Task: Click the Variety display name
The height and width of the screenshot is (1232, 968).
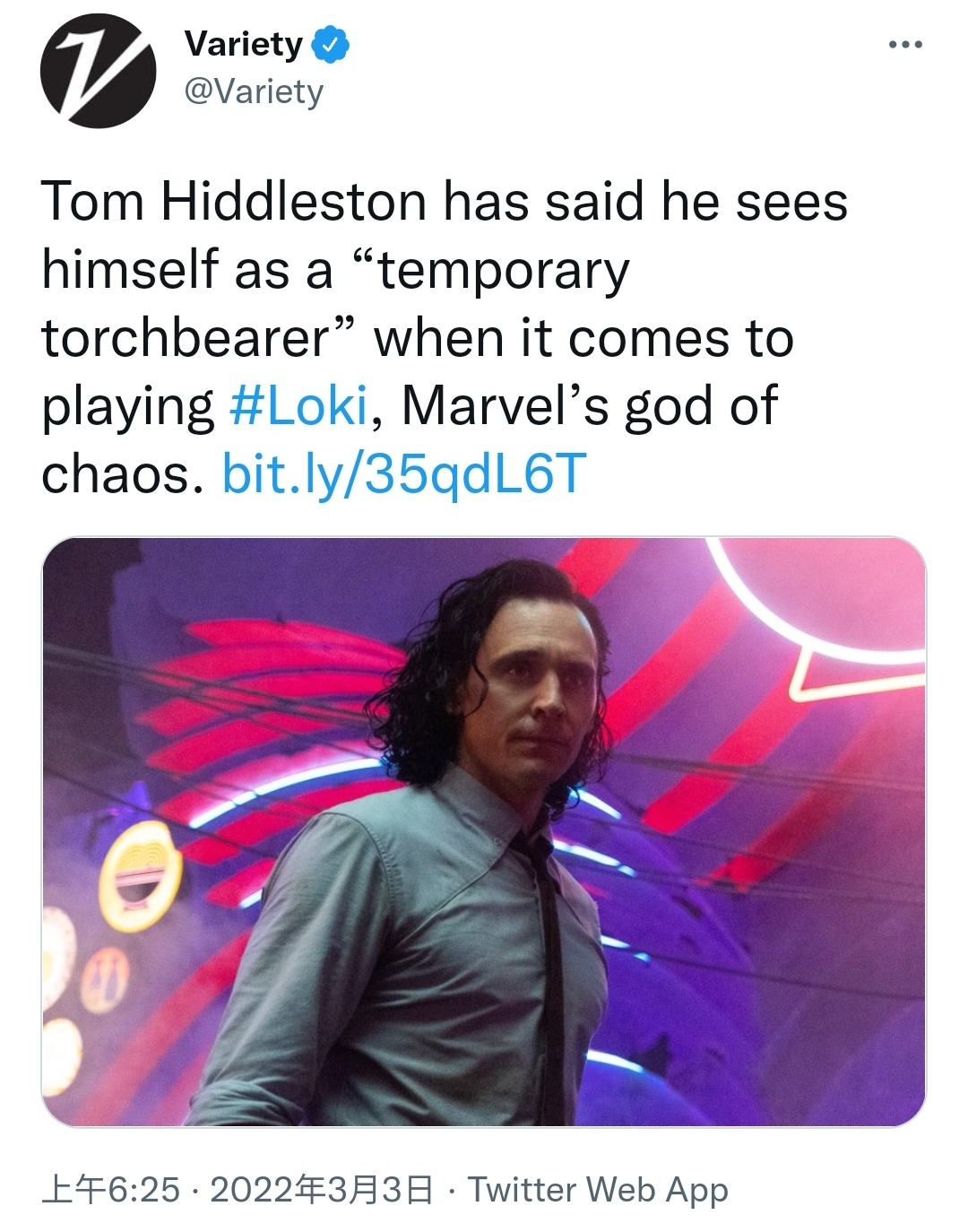Action: click(243, 44)
